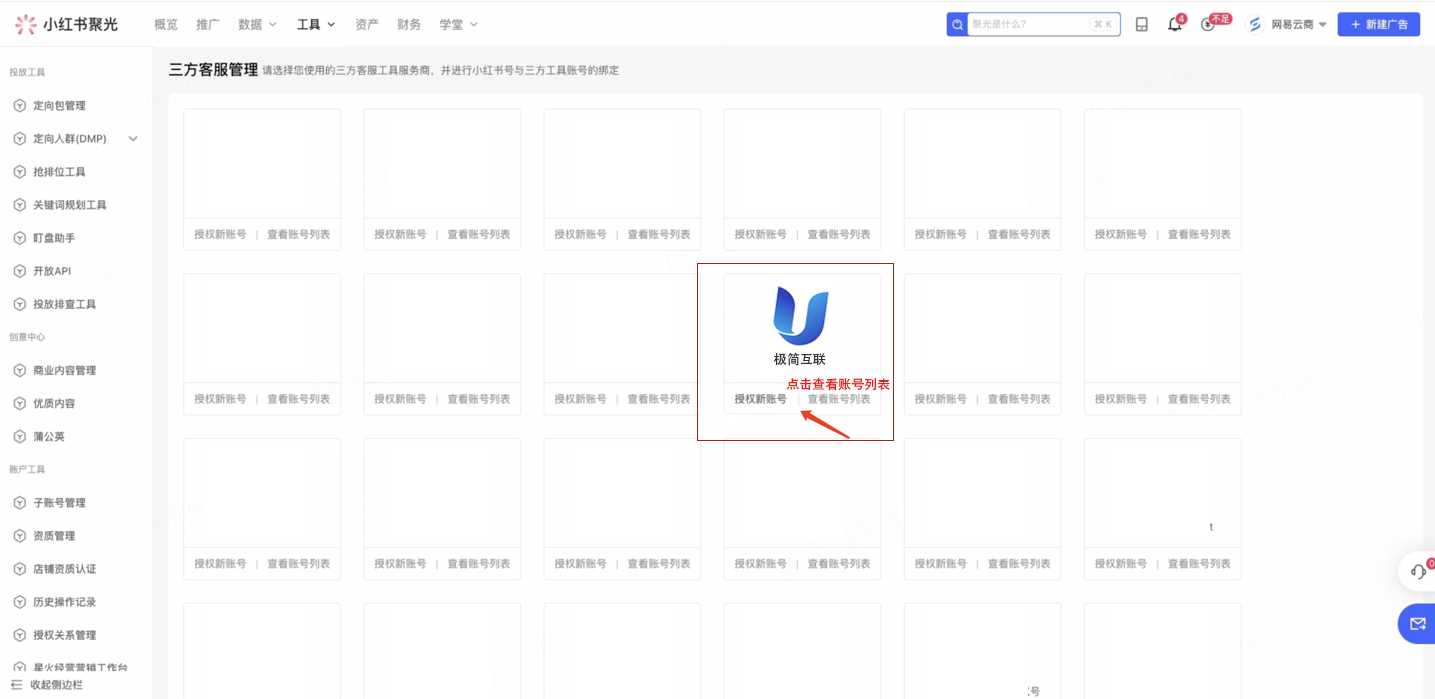Click the 新建广告 button
This screenshot has width=1435, height=699.
[1378, 24]
